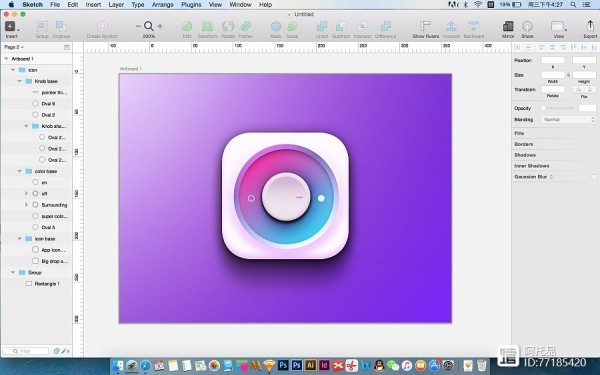Click the Ungroup toolbar icon
This screenshot has width=600, height=375.
pos(61,27)
